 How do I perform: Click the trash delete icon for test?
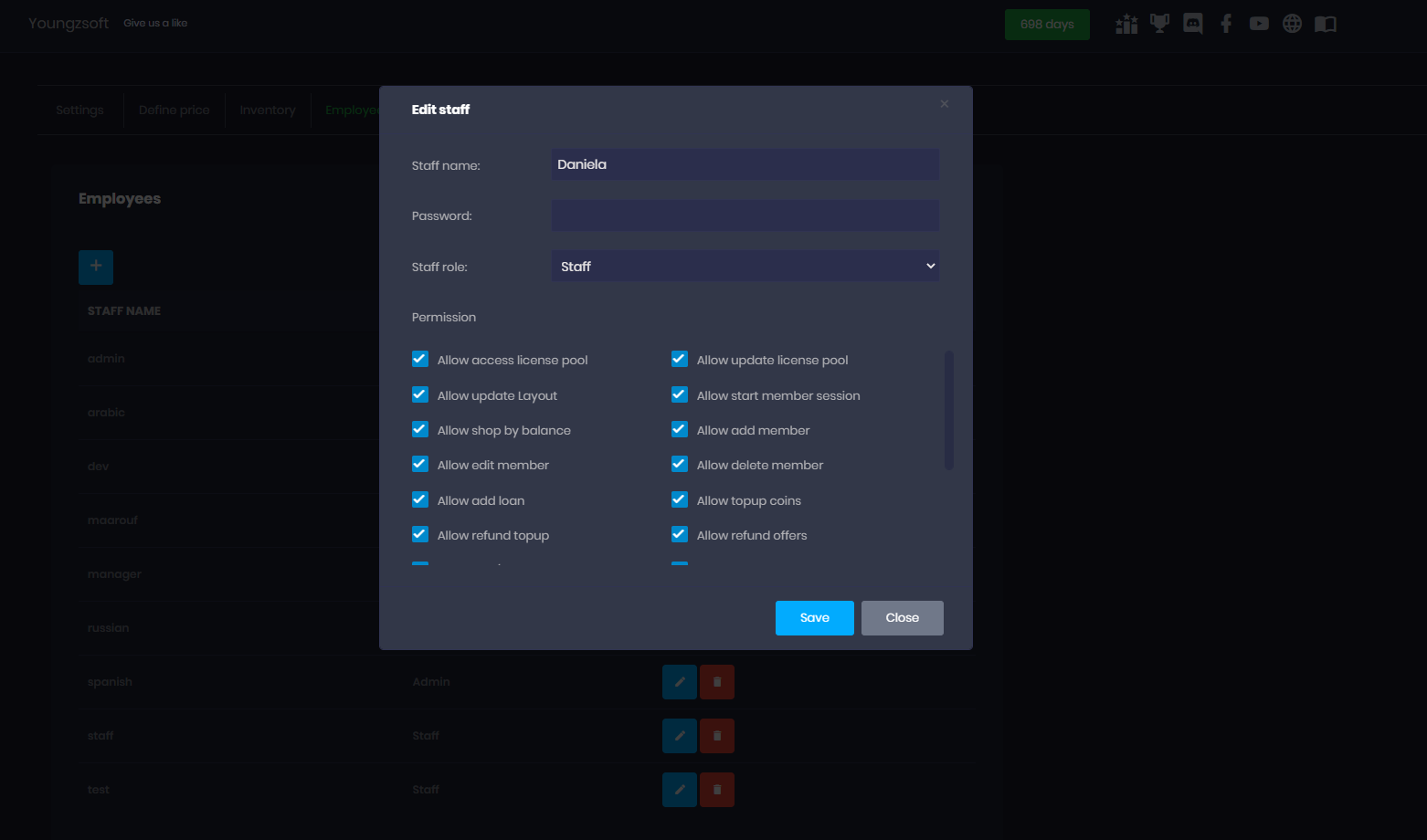pos(717,790)
